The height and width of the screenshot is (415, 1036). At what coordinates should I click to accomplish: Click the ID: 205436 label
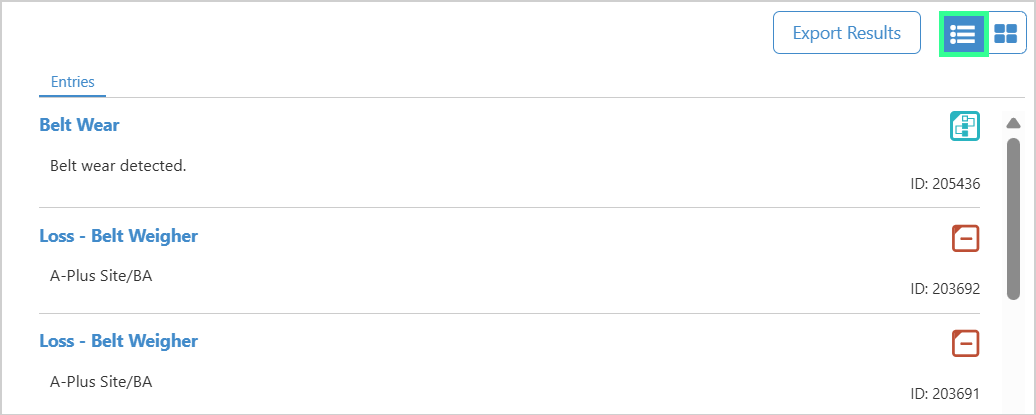pos(945,184)
